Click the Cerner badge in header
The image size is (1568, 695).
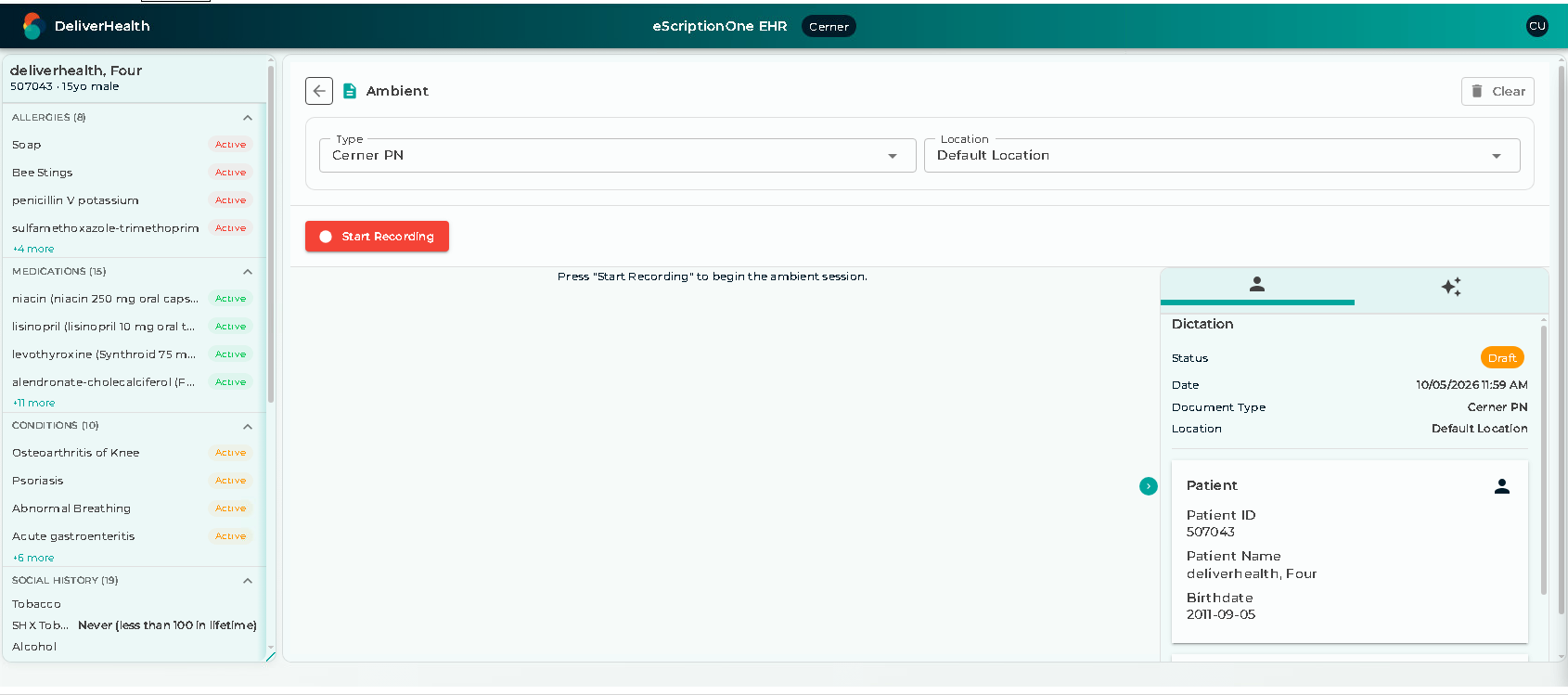[829, 27]
